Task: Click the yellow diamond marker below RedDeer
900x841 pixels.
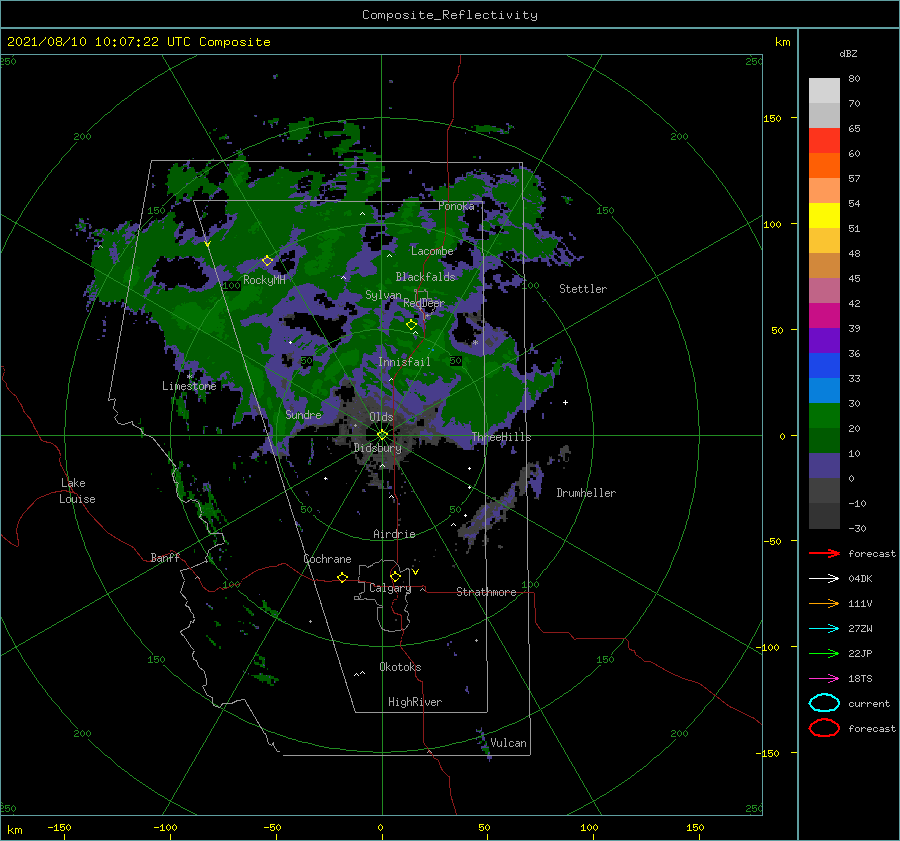Action: pos(411,325)
